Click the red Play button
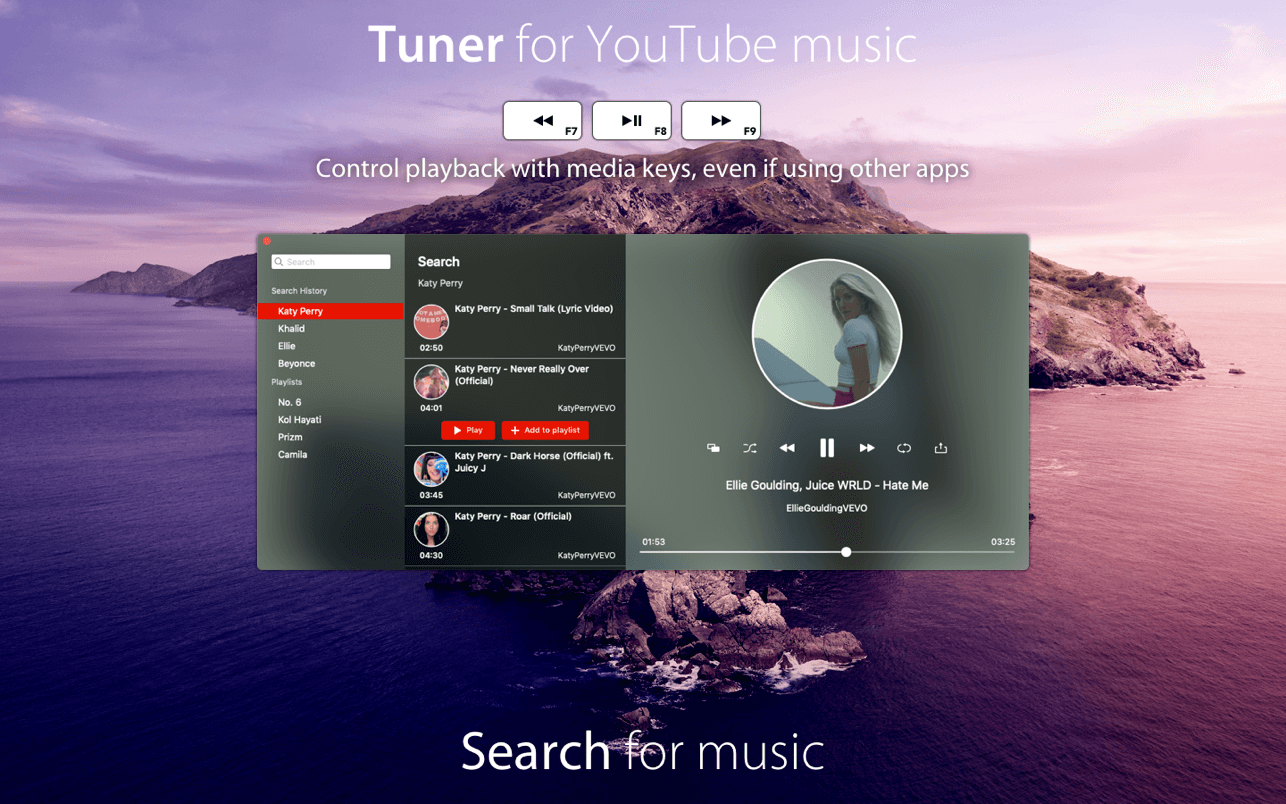The image size is (1286, 804). 468,430
